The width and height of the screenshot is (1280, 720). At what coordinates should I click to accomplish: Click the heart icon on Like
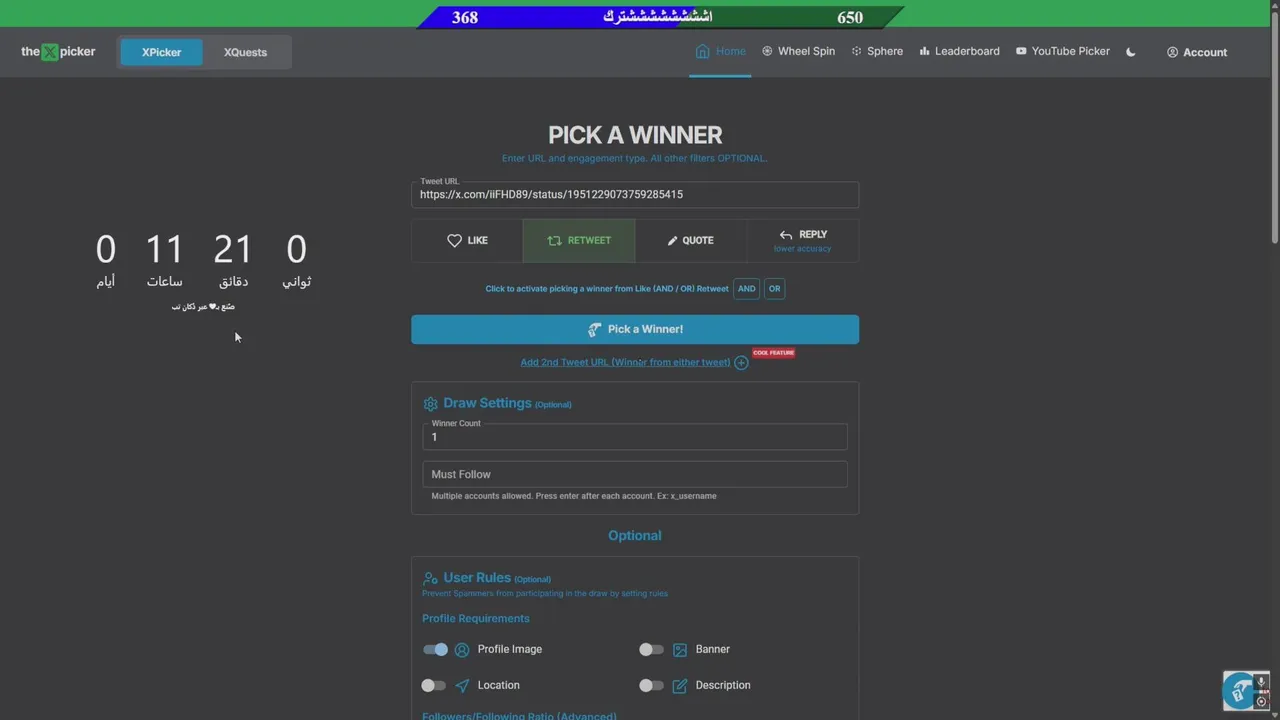(454, 240)
